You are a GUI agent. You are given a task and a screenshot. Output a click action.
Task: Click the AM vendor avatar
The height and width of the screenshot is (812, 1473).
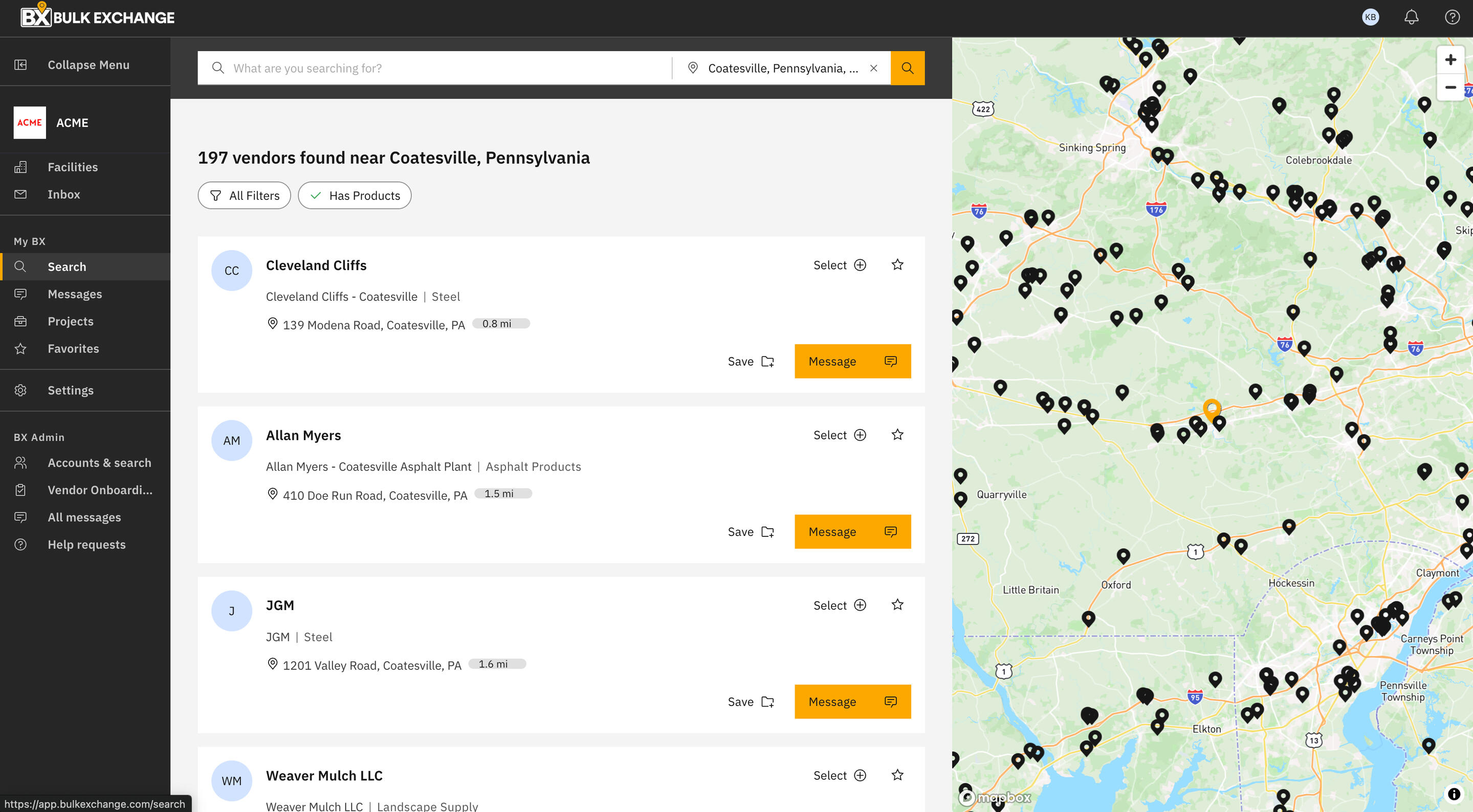(x=232, y=441)
